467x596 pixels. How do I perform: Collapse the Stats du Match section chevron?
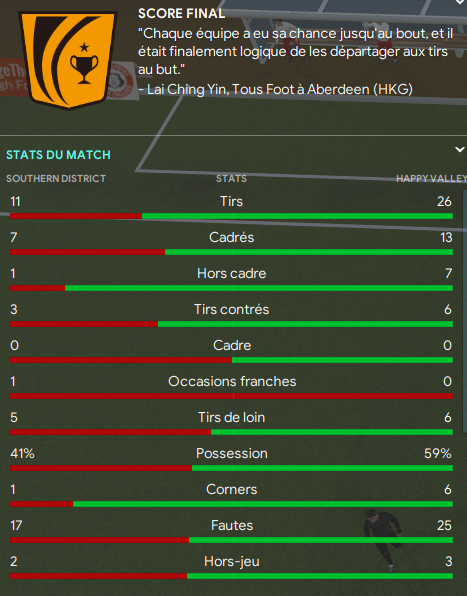click(460, 149)
